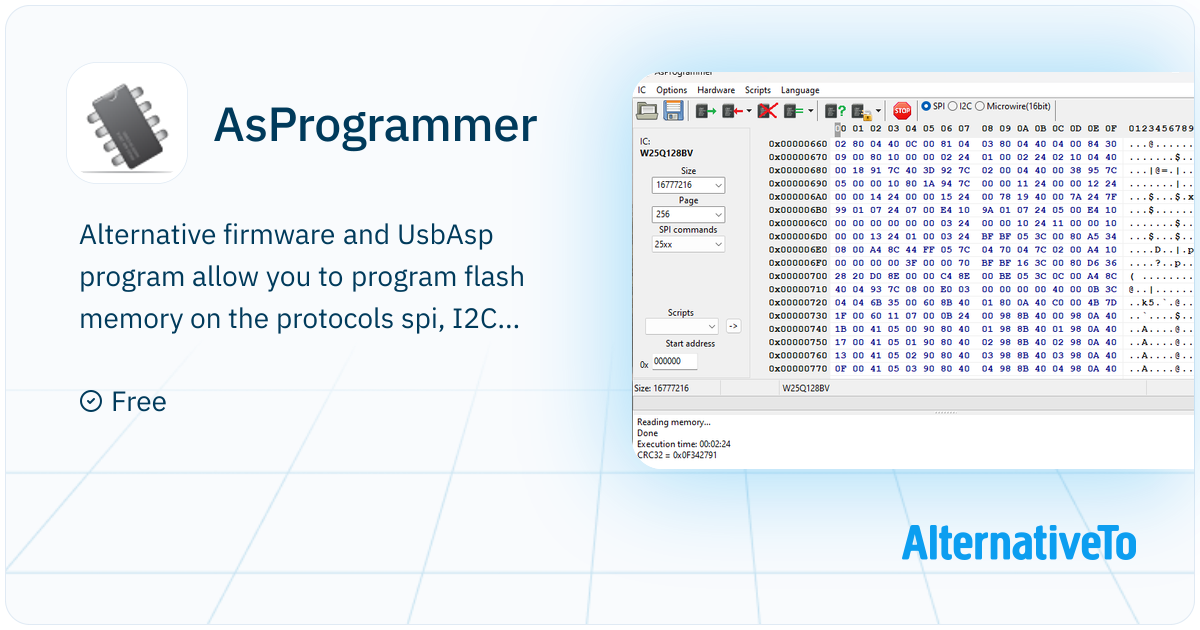1200x630 pixels.
Task: Click the chip padlock protection icon
Action: click(x=860, y=110)
